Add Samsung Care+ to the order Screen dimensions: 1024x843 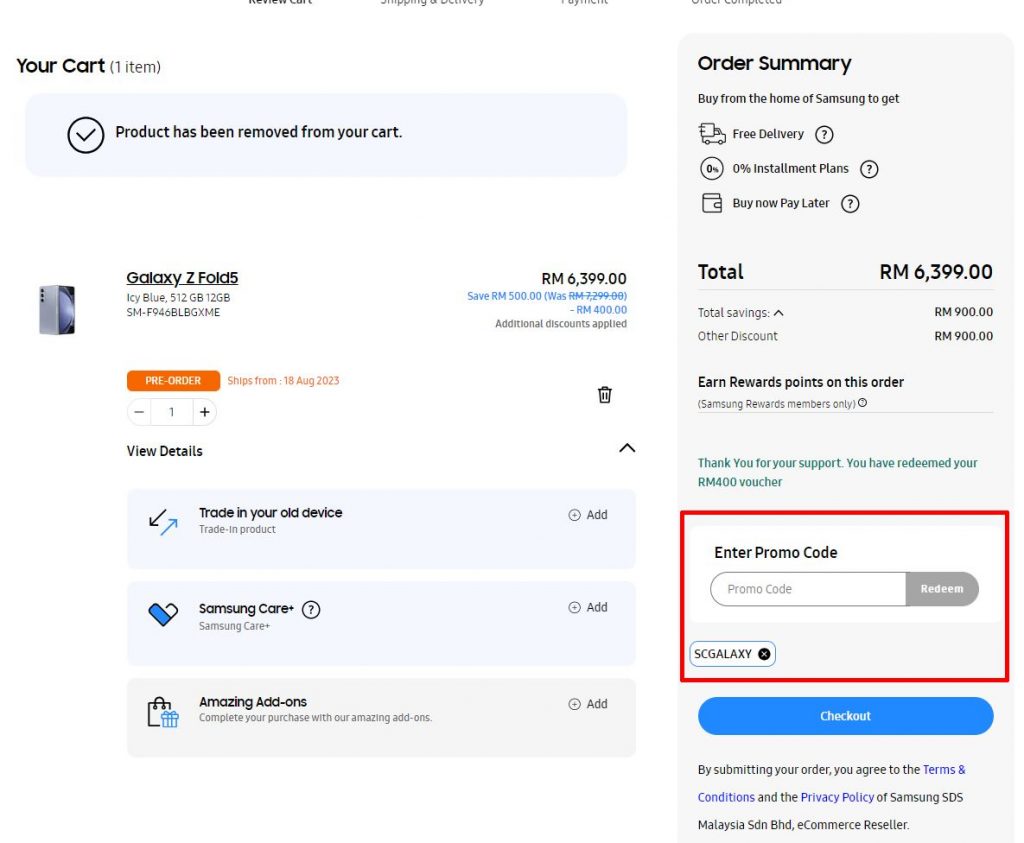tap(588, 607)
